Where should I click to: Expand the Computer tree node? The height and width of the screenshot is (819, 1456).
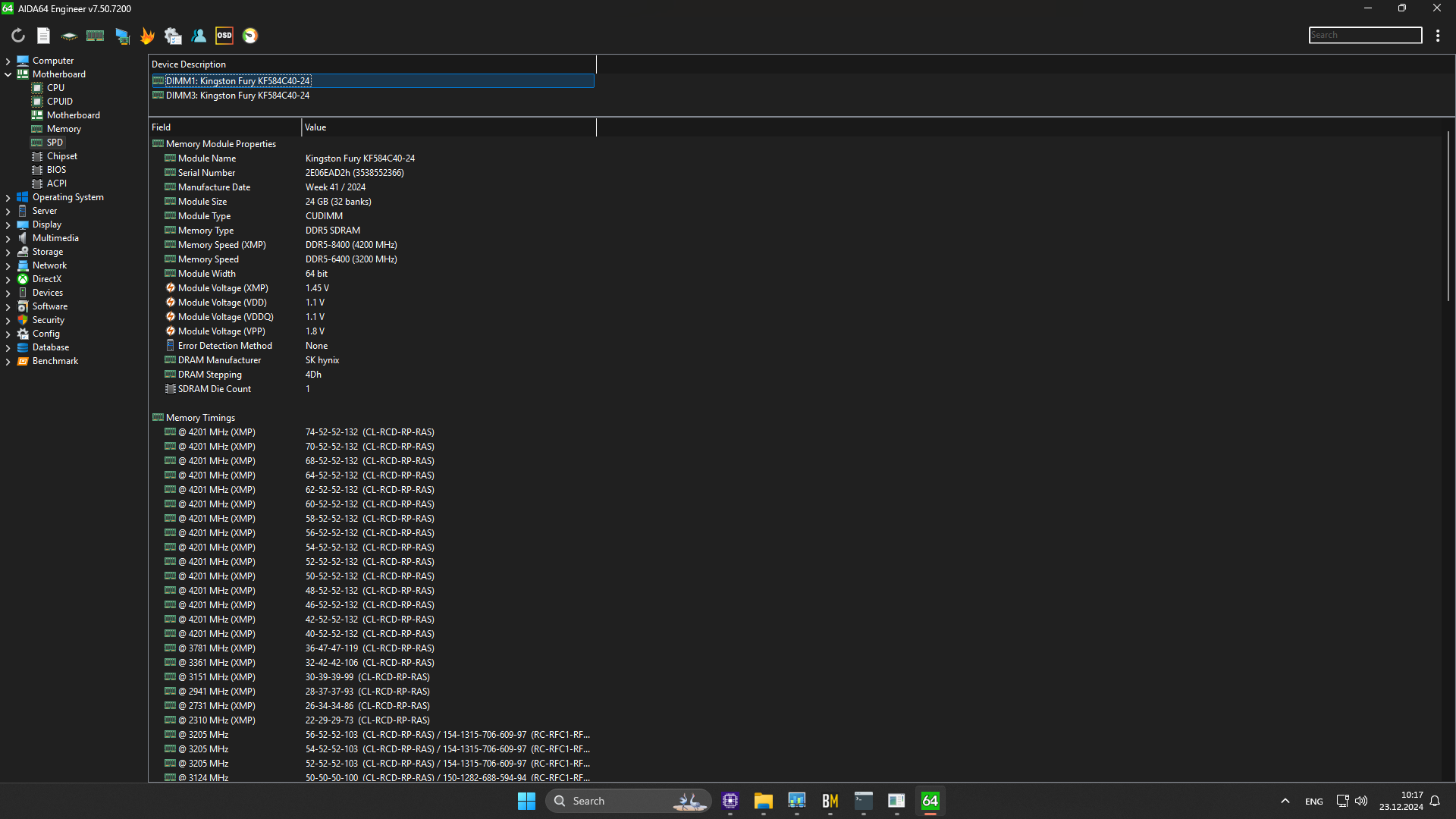pyautogui.click(x=8, y=61)
